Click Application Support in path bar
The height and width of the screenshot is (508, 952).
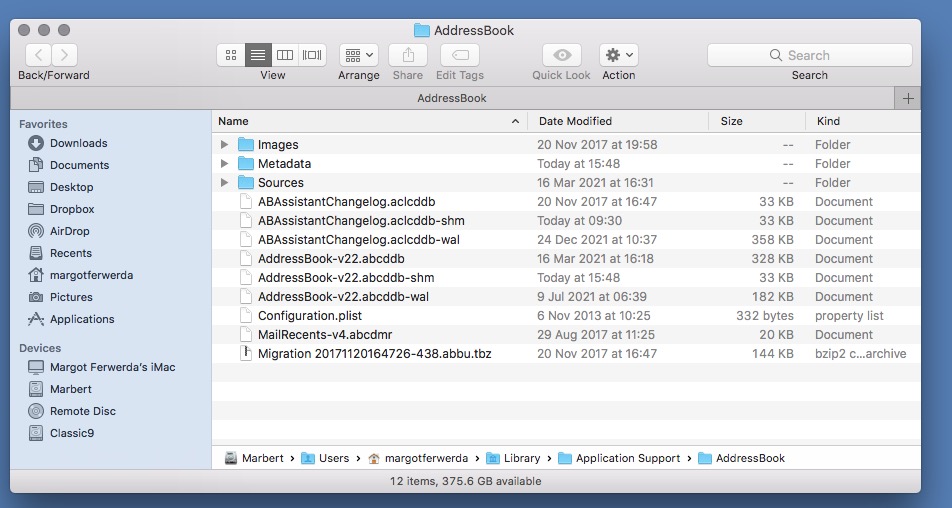(619, 458)
